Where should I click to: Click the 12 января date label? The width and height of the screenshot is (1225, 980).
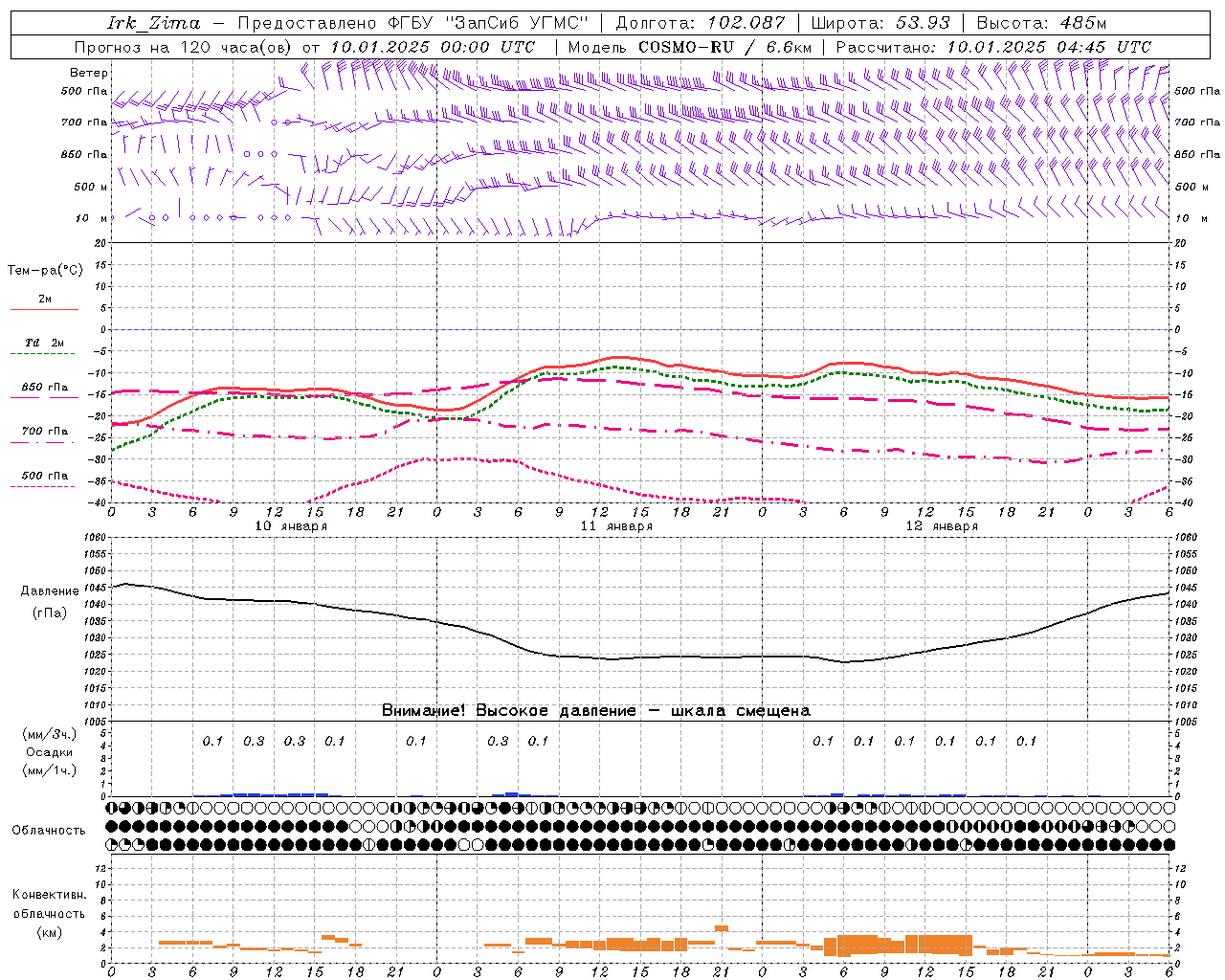942,526
